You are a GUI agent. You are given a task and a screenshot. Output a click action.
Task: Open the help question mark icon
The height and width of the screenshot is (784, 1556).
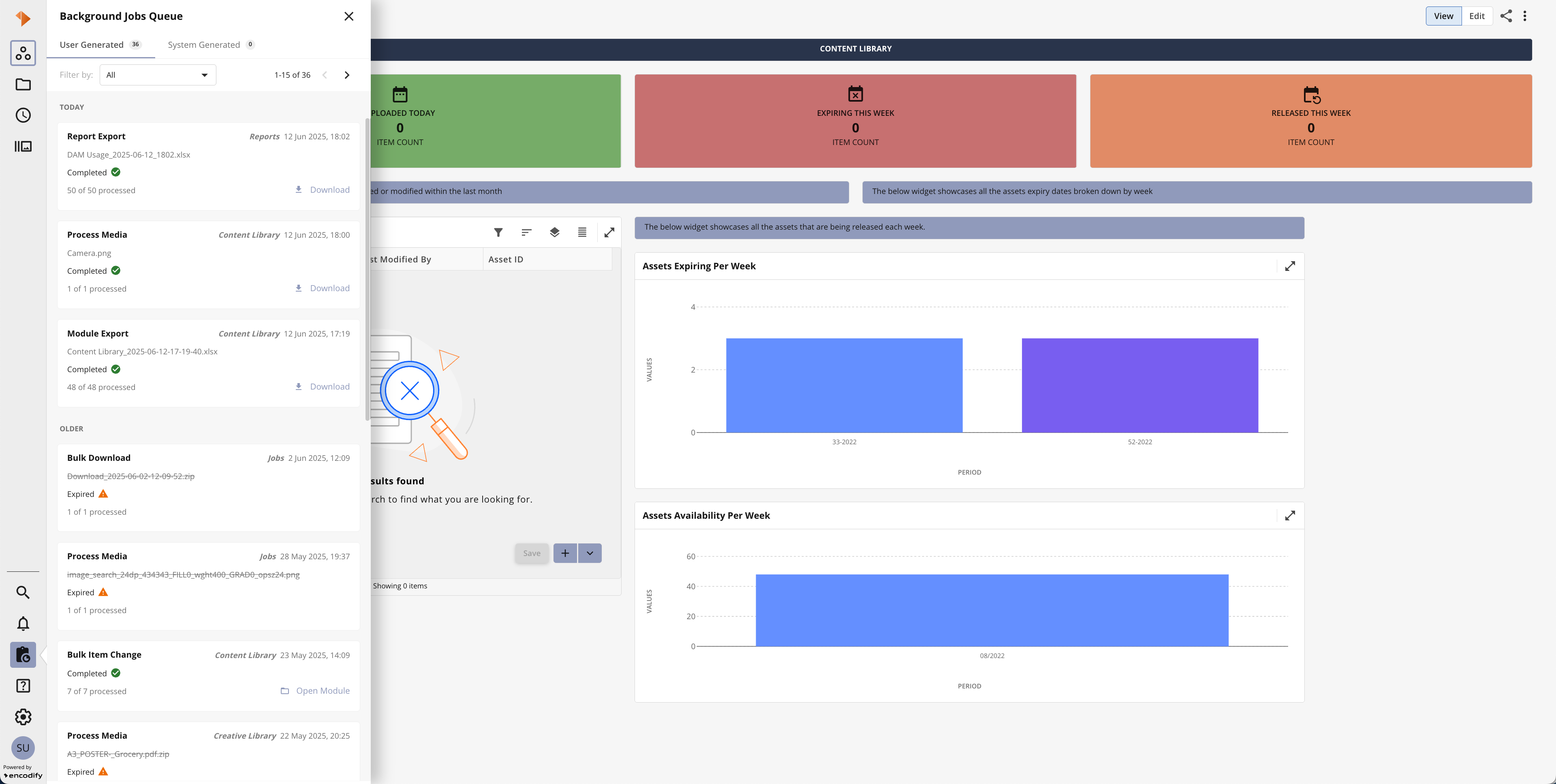(x=23, y=686)
